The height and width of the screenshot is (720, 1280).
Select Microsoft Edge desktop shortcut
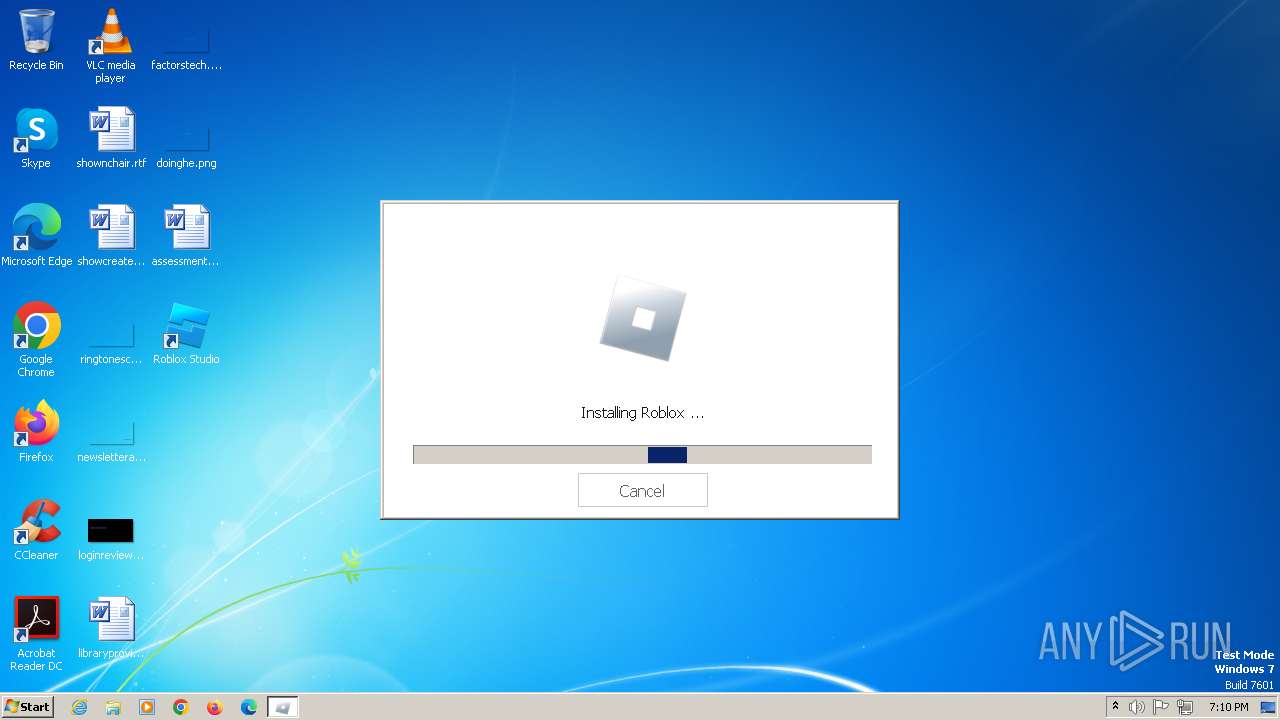(x=37, y=236)
